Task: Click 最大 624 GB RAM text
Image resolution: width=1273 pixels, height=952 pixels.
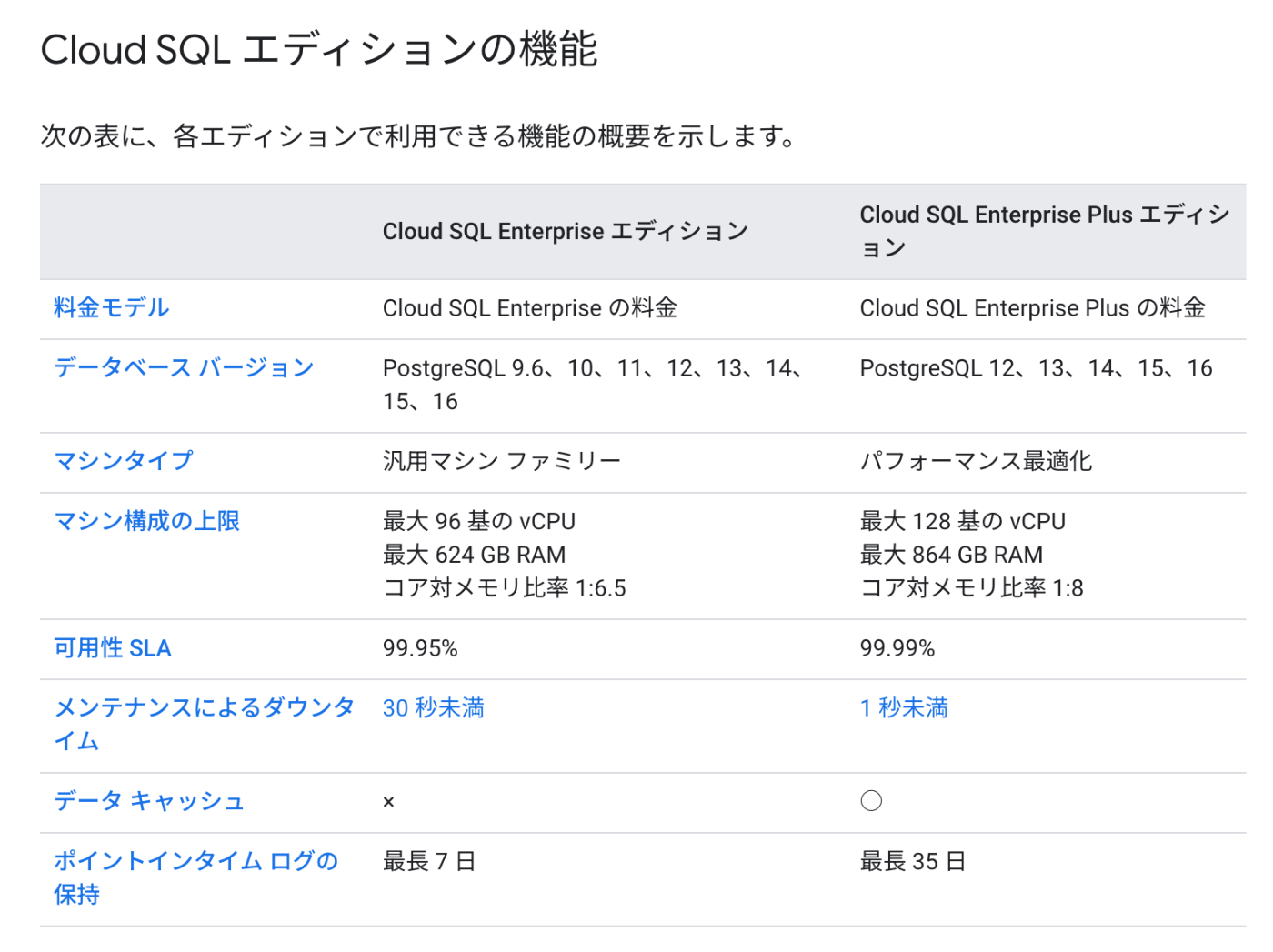Action: tap(475, 555)
